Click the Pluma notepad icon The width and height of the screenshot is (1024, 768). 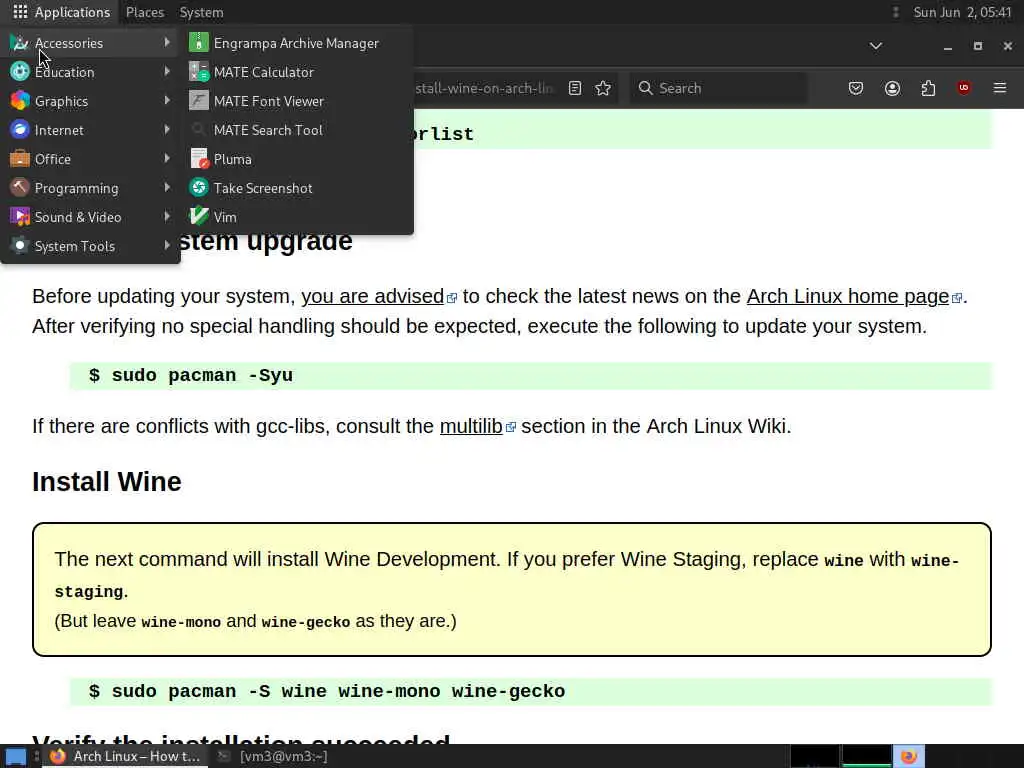click(199, 159)
